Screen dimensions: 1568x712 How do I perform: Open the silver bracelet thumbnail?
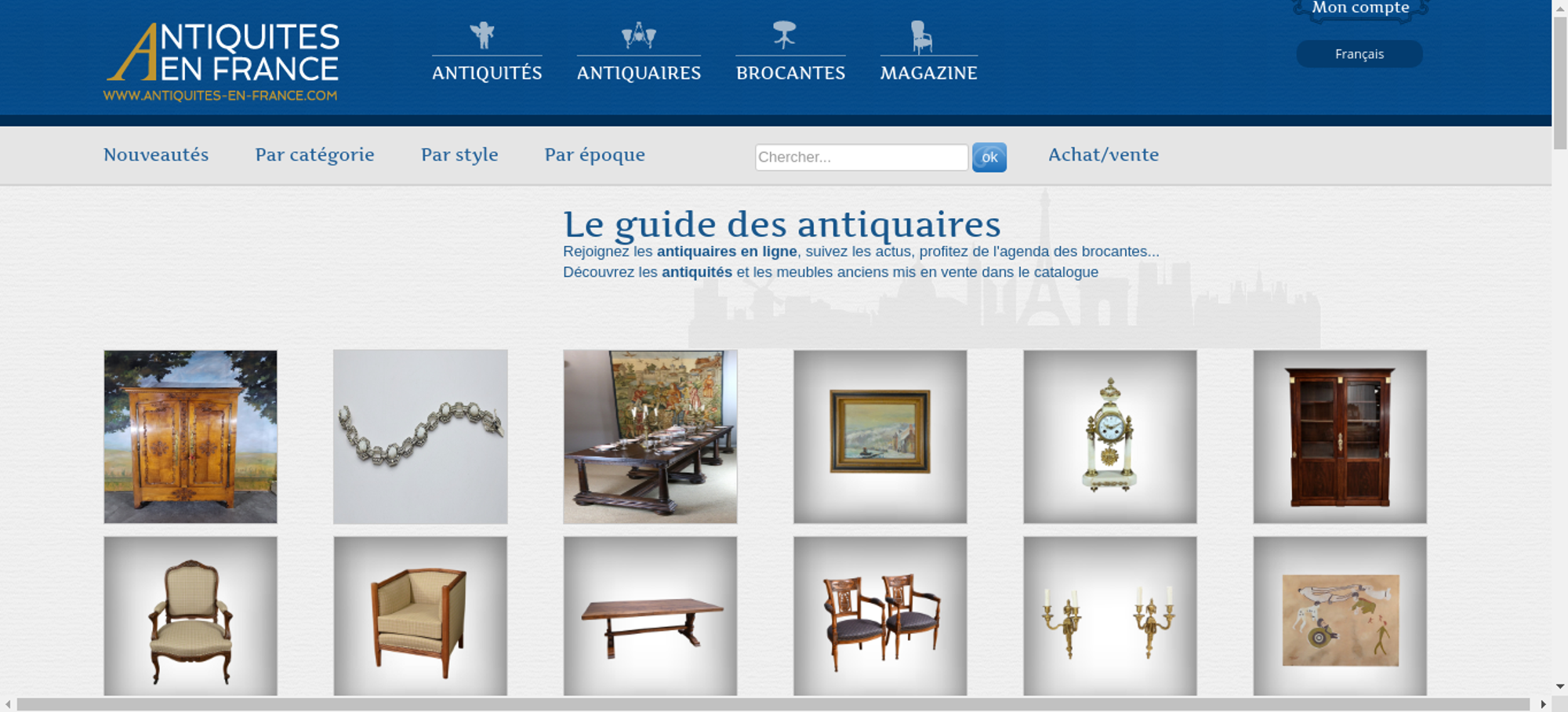click(x=420, y=437)
